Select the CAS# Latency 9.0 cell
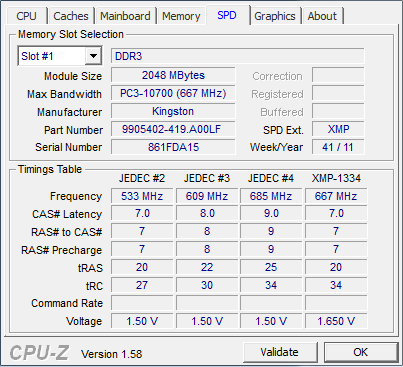The width and height of the screenshot is (403, 367). tap(271, 213)
